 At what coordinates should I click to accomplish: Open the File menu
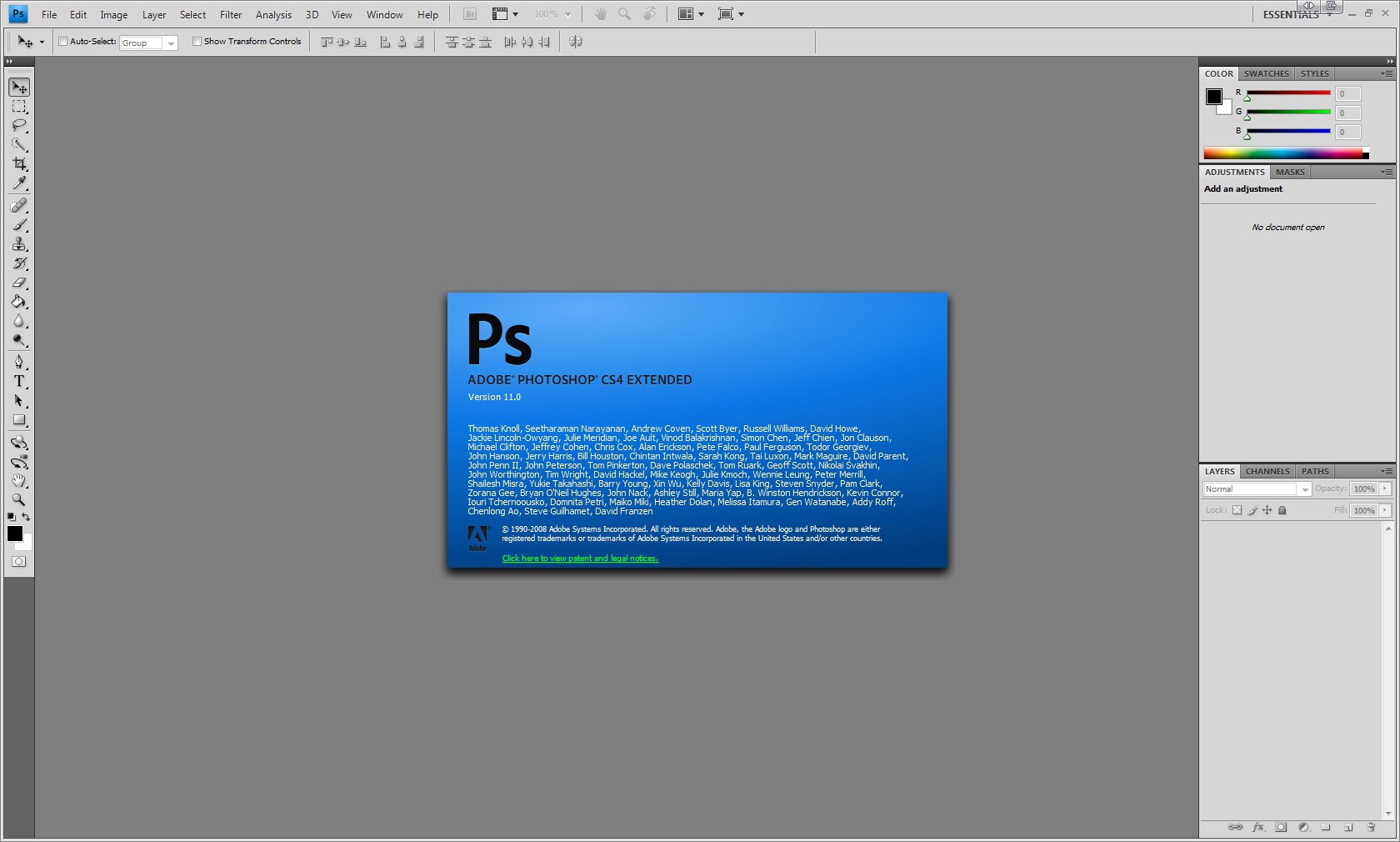coord(49,14)
